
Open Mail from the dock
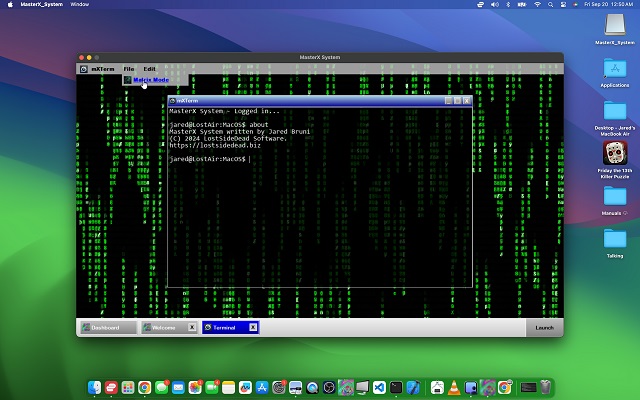pos(178,387)
